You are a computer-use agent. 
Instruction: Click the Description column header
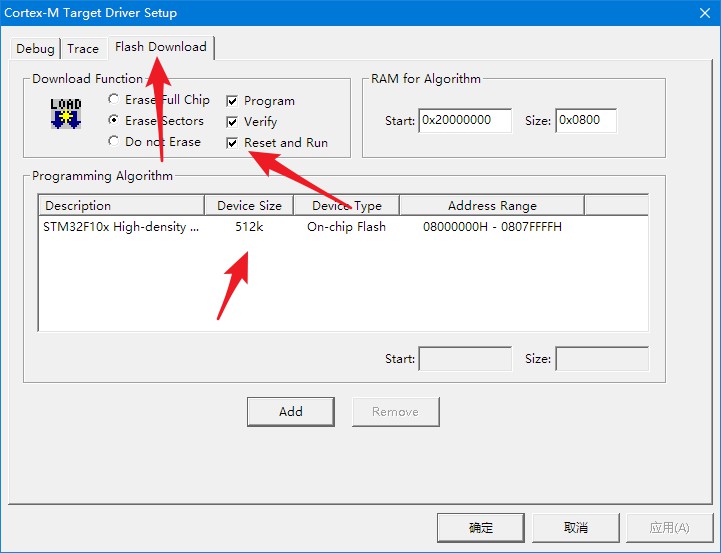[x=121, y=205]
